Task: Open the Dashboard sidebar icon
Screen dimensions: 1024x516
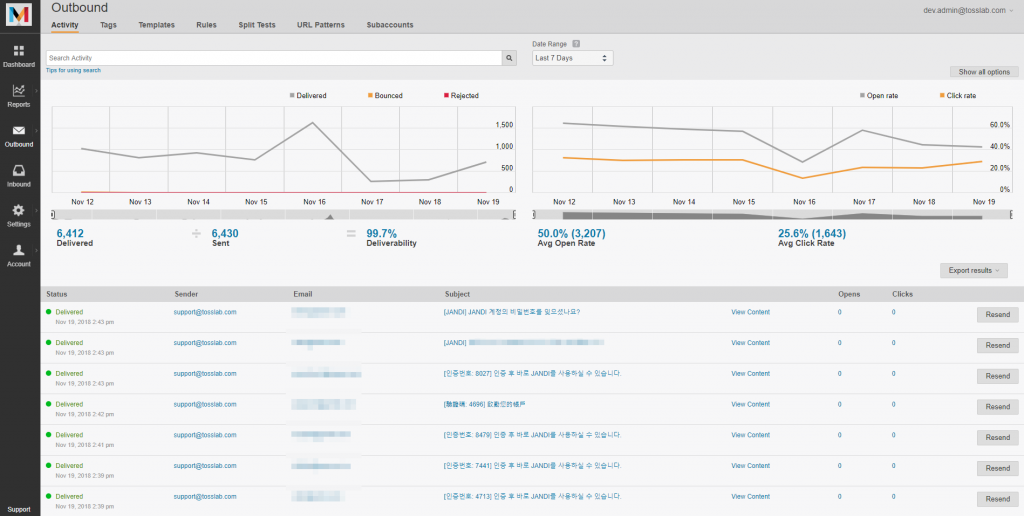Action: (19, 51)
